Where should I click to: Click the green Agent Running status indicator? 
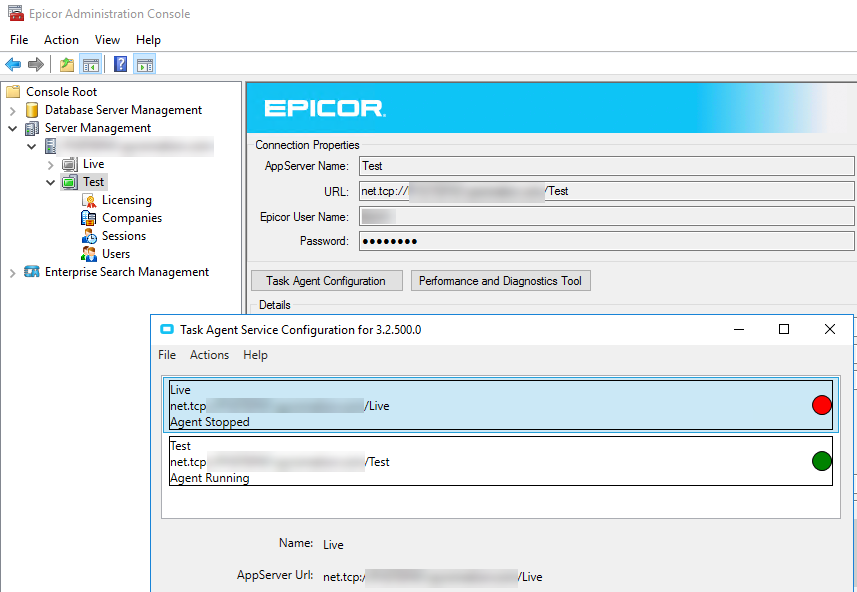[x=821, y=461]
